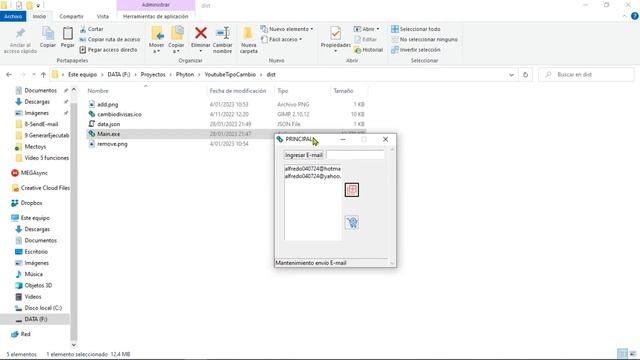Open Descargas under quick access

click(37, 102)
